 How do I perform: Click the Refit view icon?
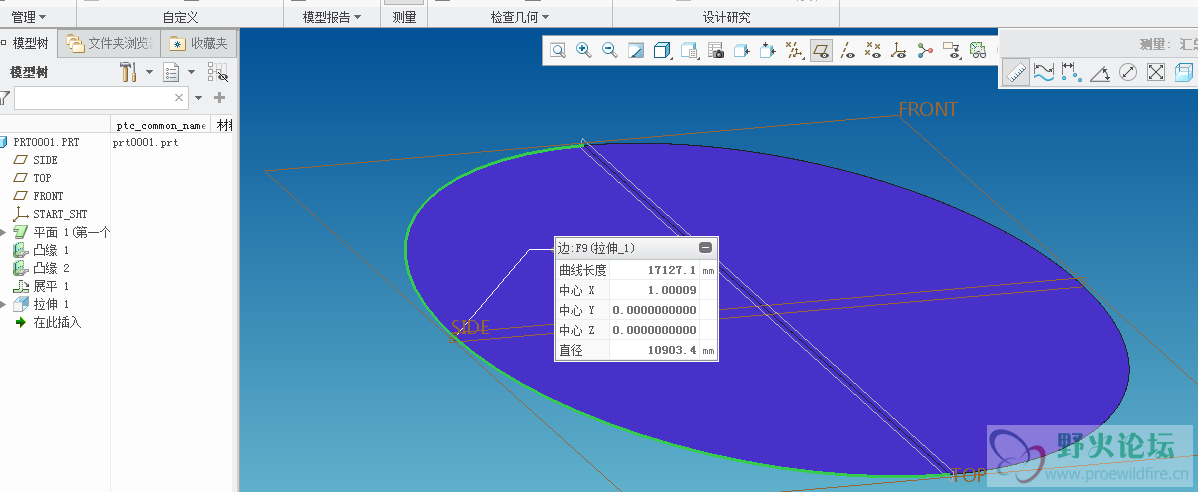point(559,50)
